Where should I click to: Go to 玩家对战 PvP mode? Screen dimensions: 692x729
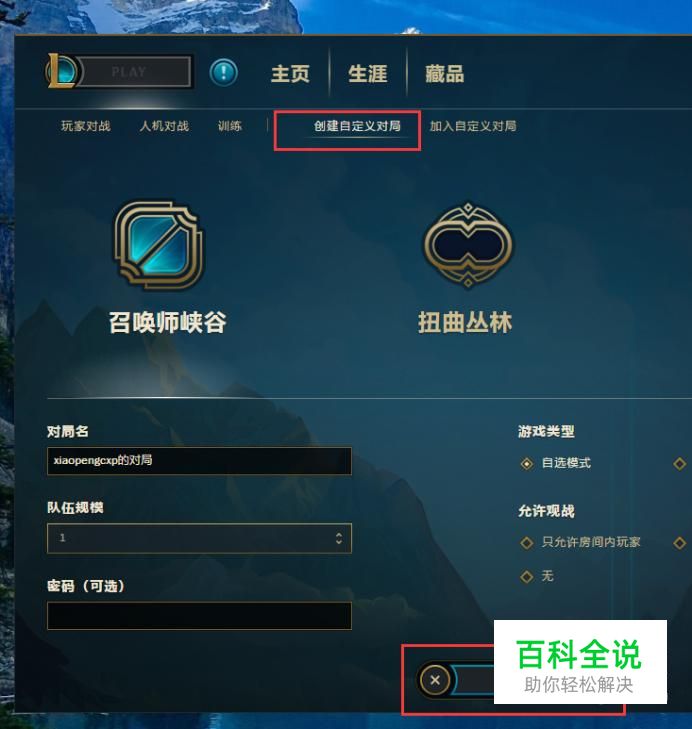point(86,126)
